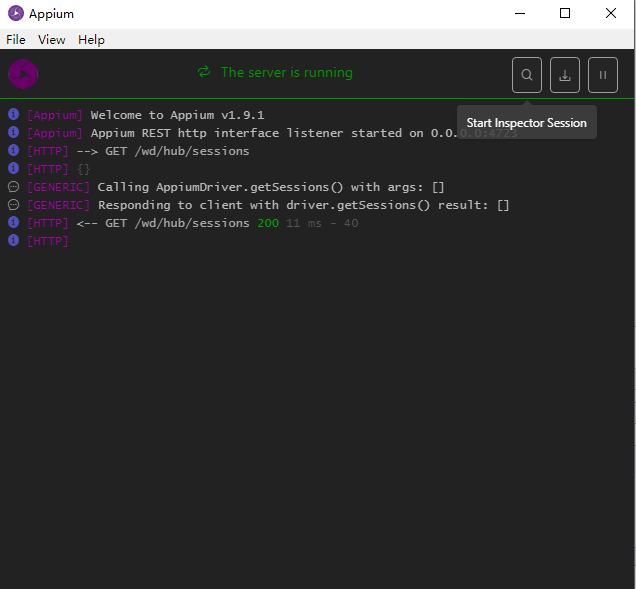Open the View menu

[x=52, y=40]
